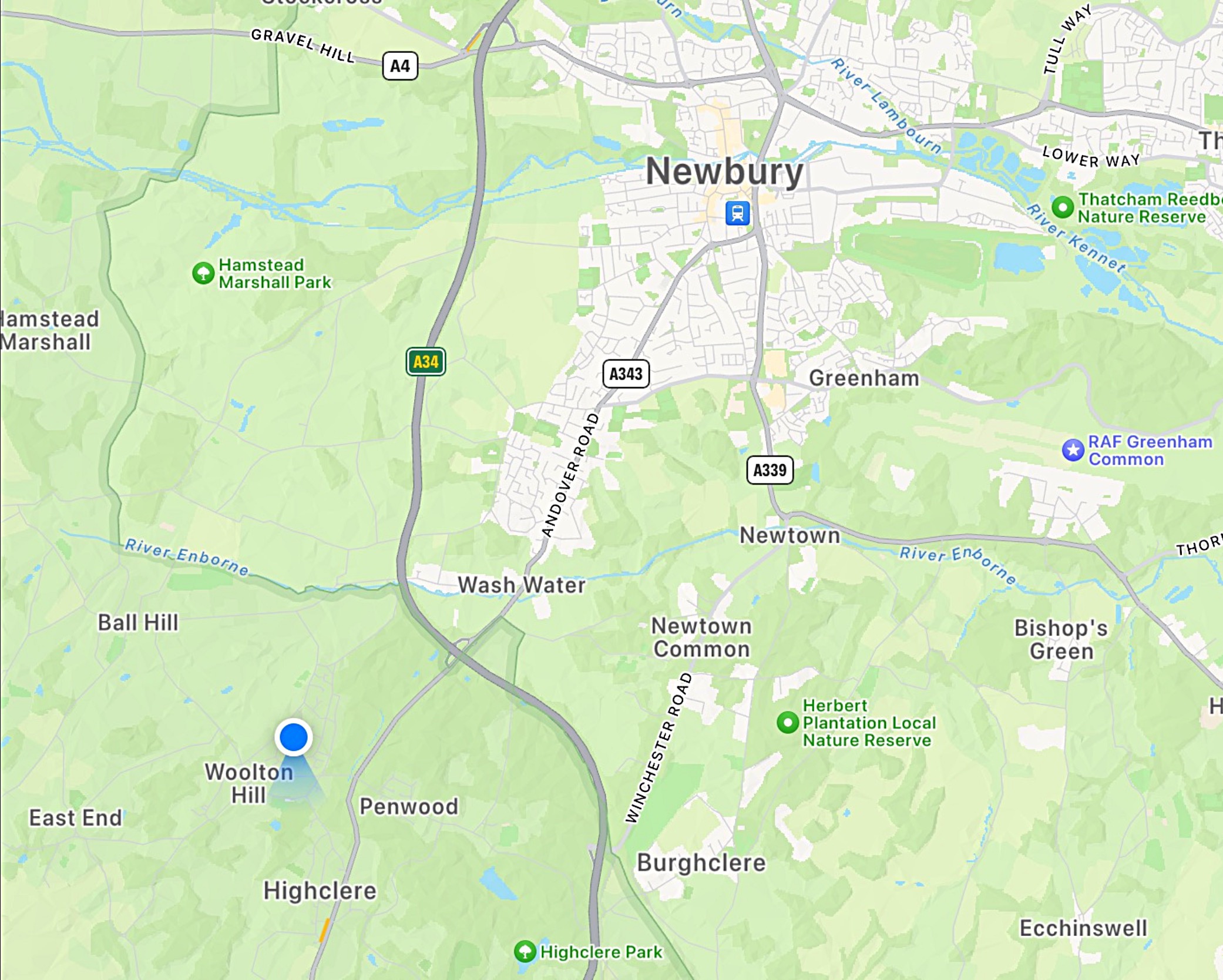
Task: Tap the RAF Greenham Common star icon
Action: point(1073,450)
